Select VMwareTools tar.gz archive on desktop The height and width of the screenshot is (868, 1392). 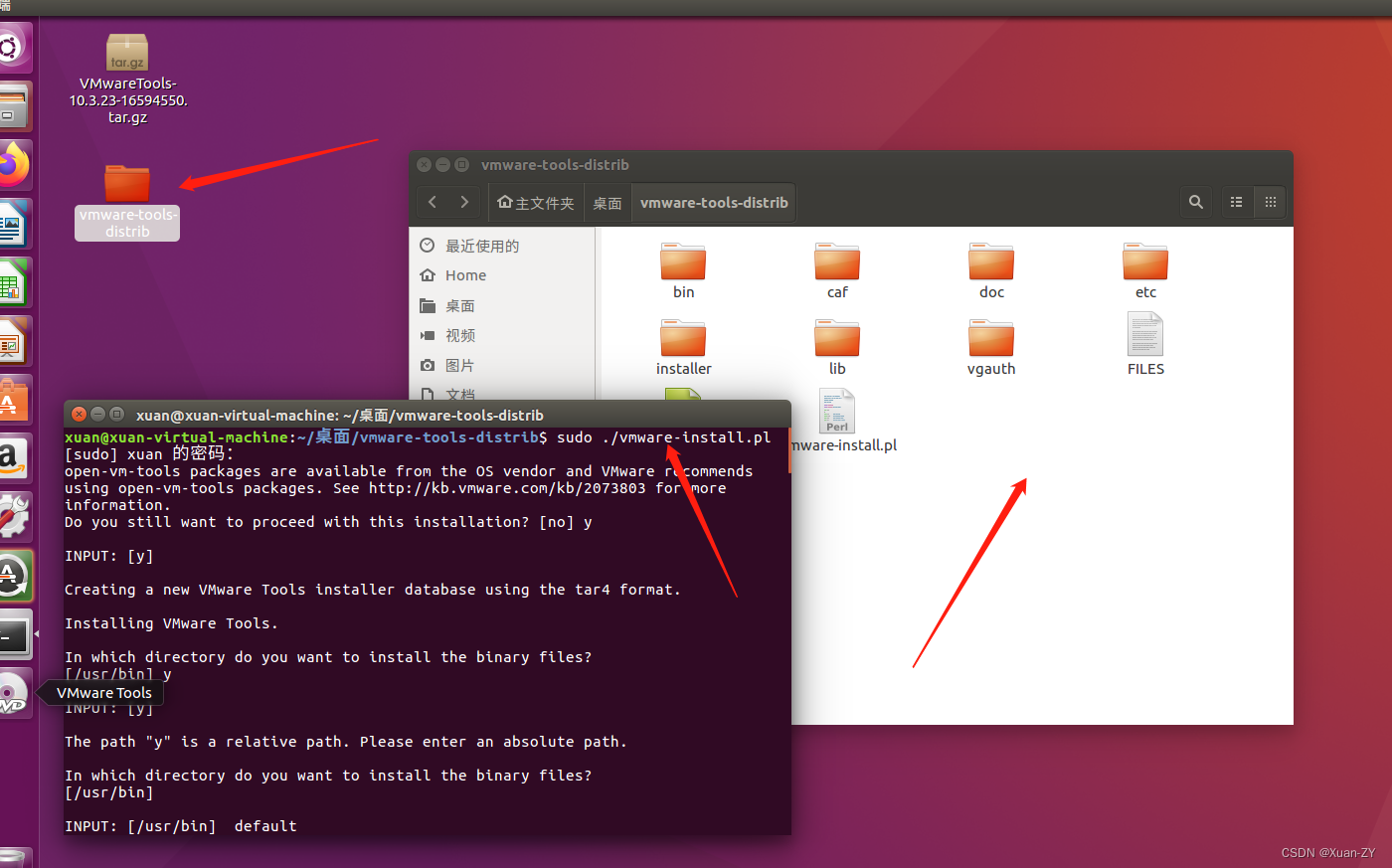(127, 79)
